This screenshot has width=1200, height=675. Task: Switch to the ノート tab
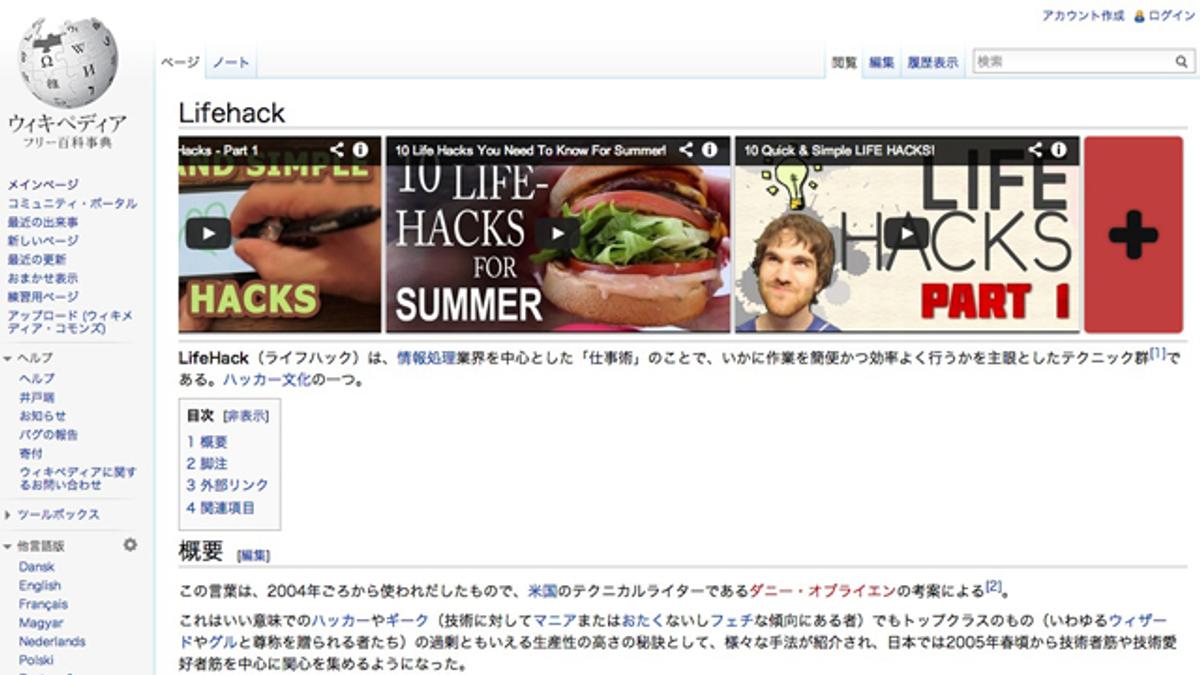231,63
